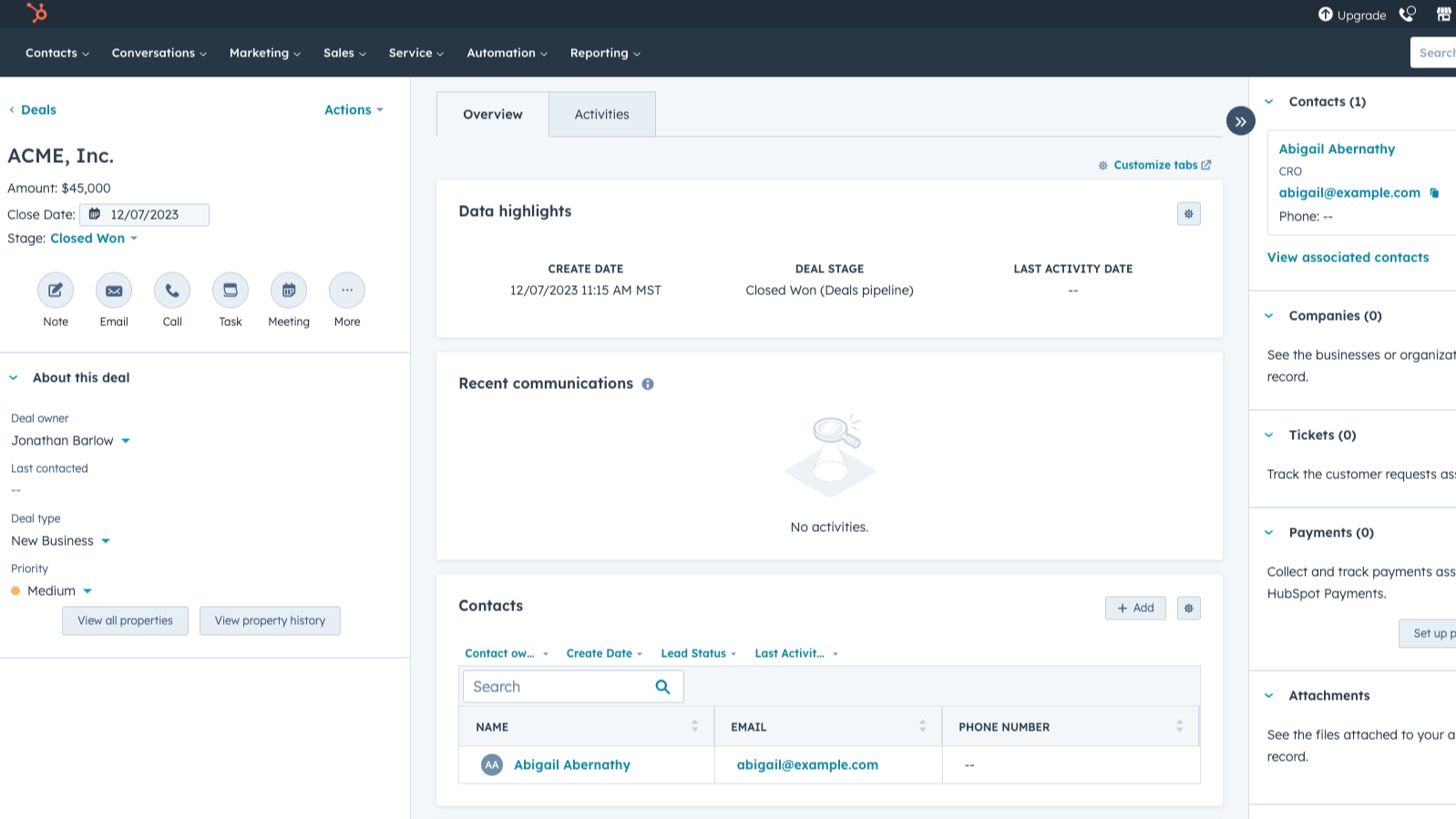This screenshot has width=1456, height=819.
Task: Create a Note with the pencil icon
Action: 56,291
